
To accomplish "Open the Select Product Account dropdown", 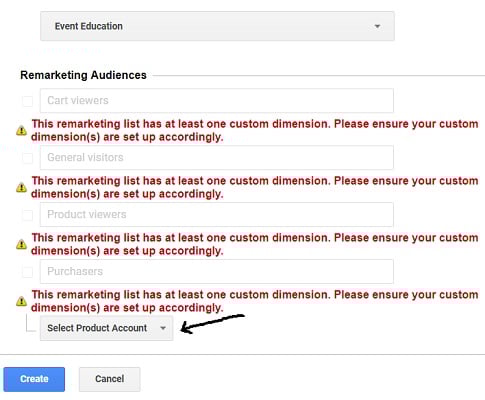I will pos(107,328).
